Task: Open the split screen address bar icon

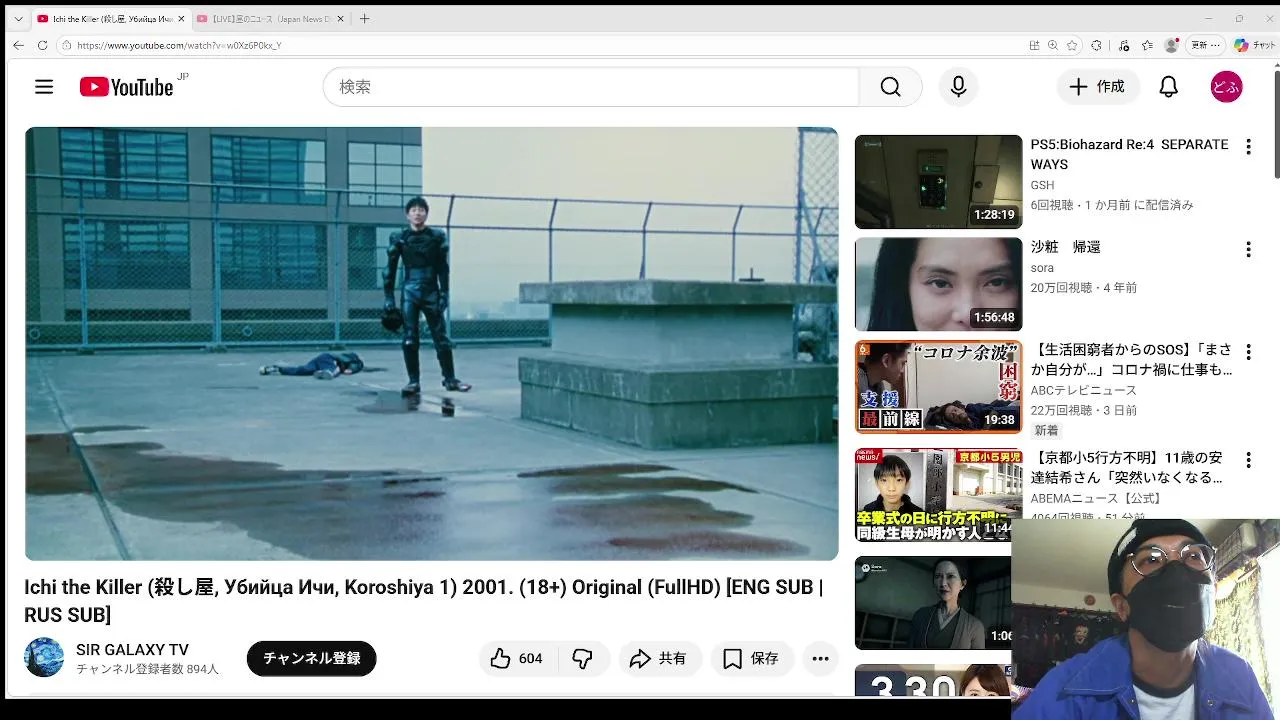Action: point(1034,45)
